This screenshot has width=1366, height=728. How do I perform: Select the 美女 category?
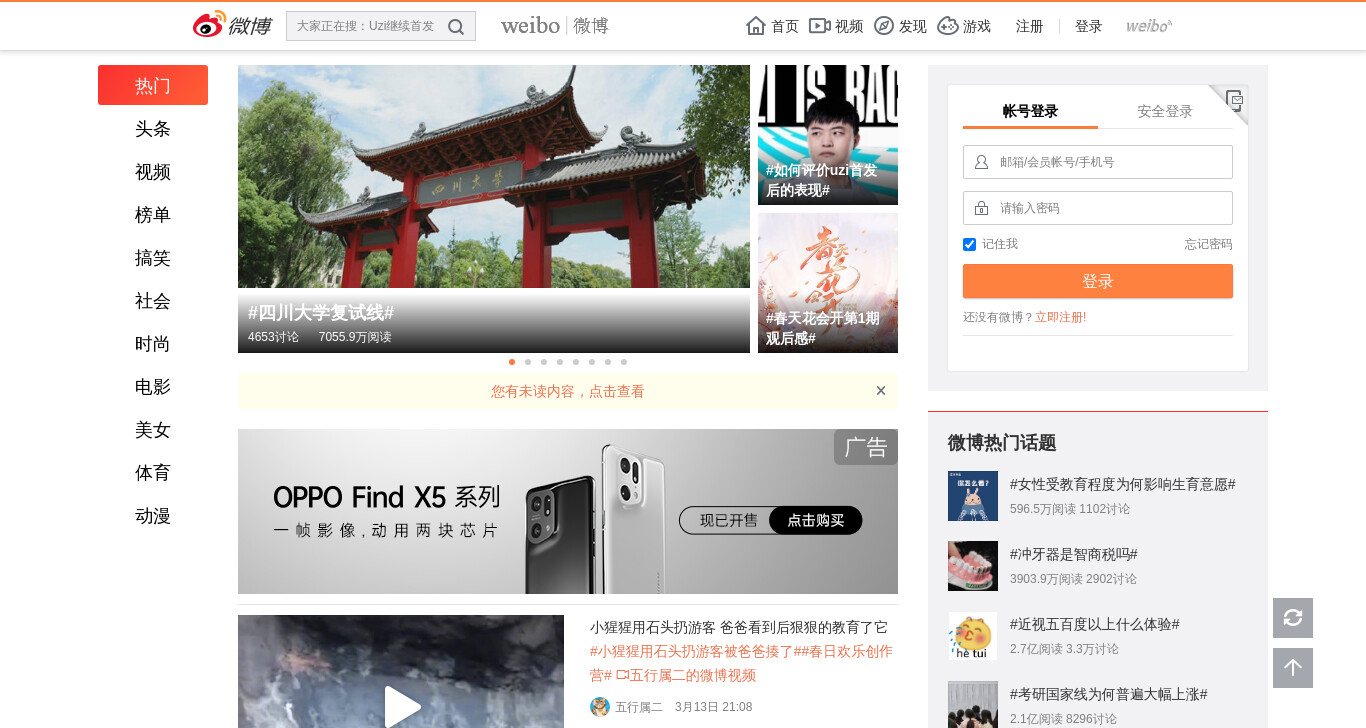[x=153, y=429]
